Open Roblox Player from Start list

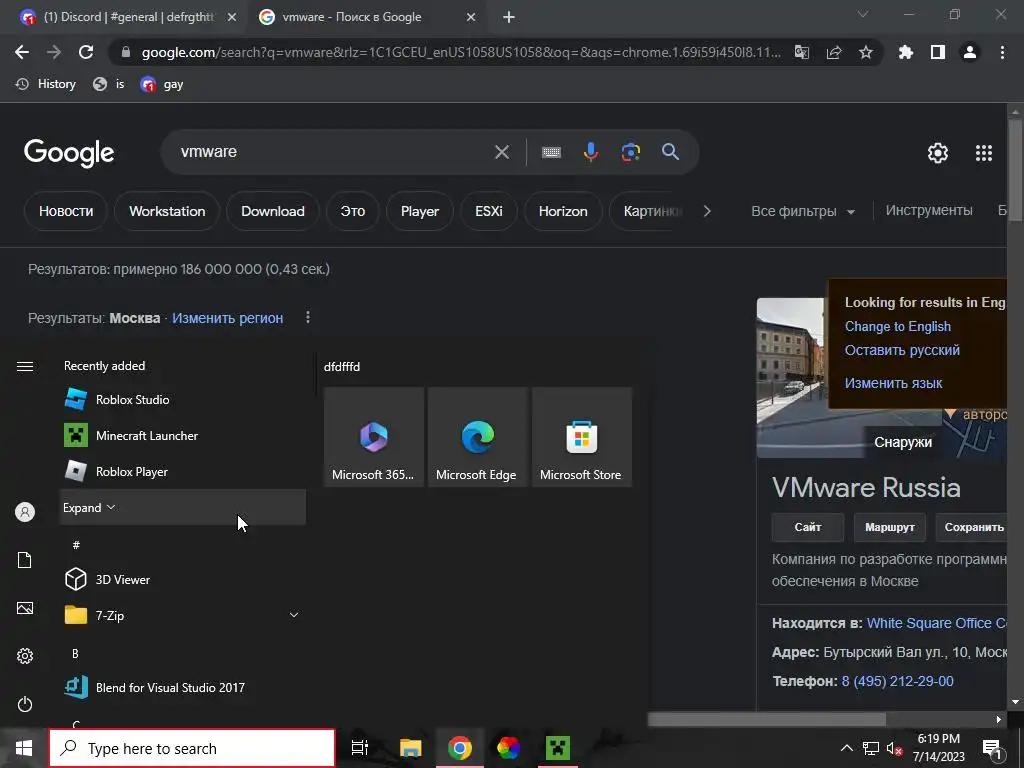(x=183, y=472)
